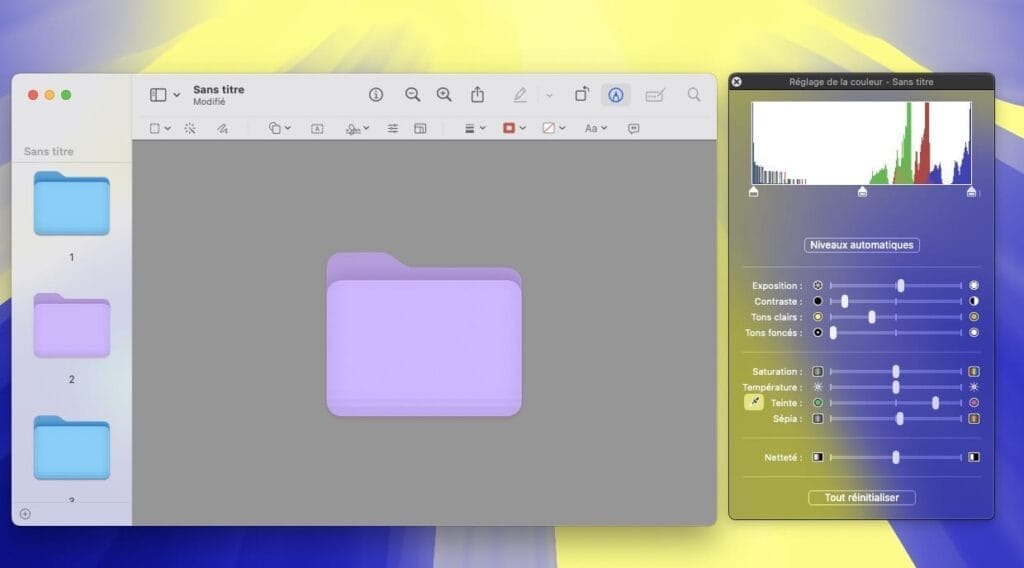Screen dimensions: 1024x568
Task: Select the Instant Alpha magic wand tool
Action: tap(190, 128)
